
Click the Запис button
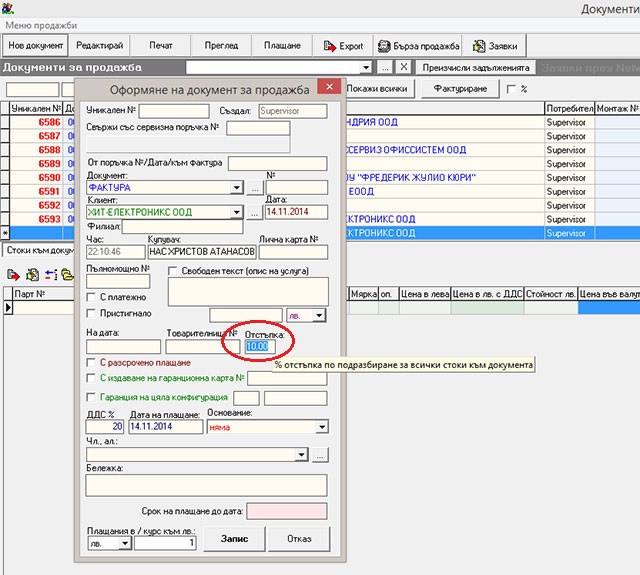point(234,539)
